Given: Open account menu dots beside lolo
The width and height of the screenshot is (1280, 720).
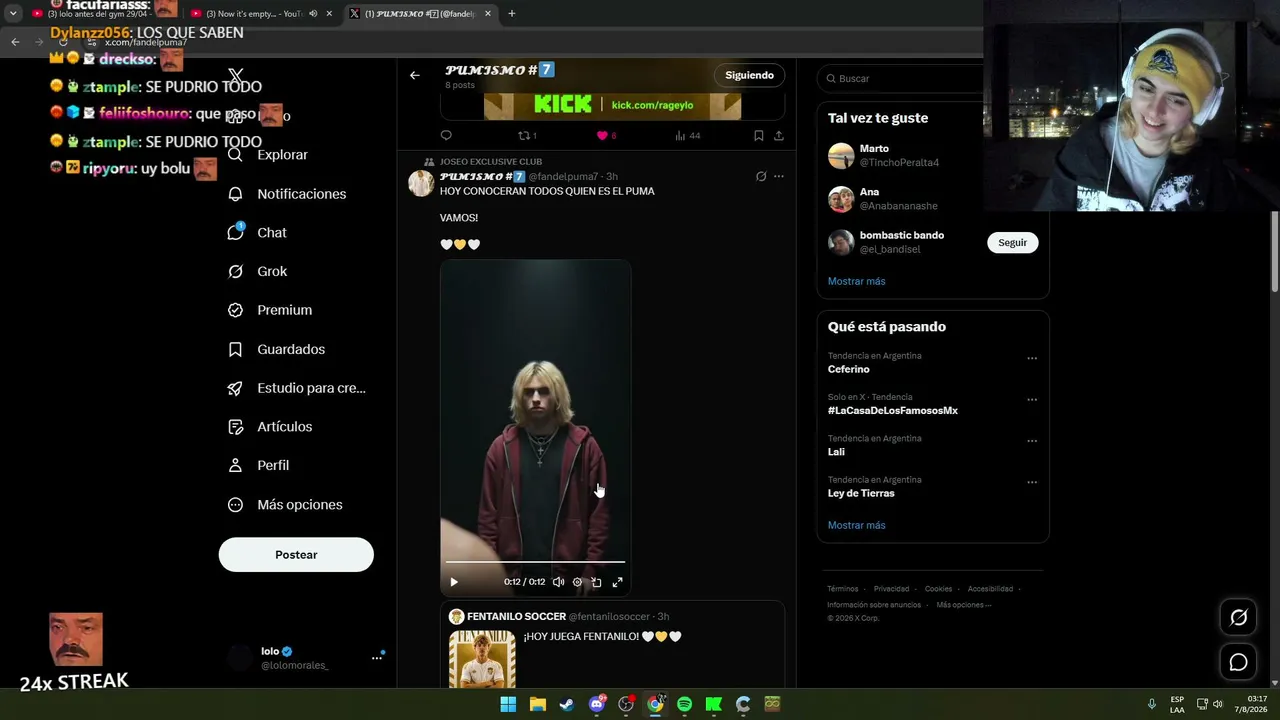Looking at the screenshot, I should pyautogui.click(x=377, y=657).
